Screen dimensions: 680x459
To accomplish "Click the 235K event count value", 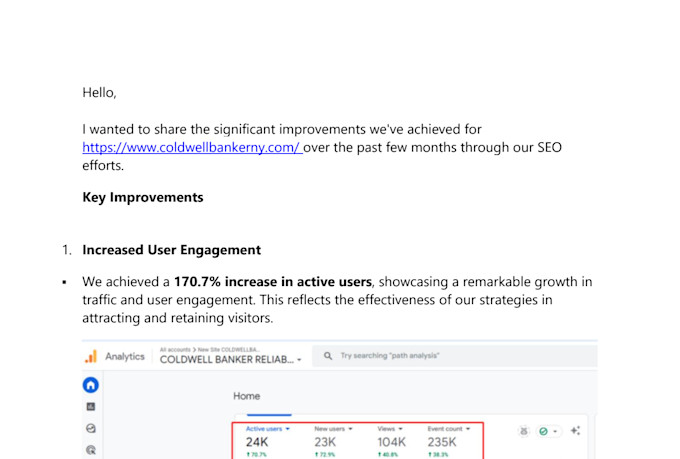I will point(442,442).
